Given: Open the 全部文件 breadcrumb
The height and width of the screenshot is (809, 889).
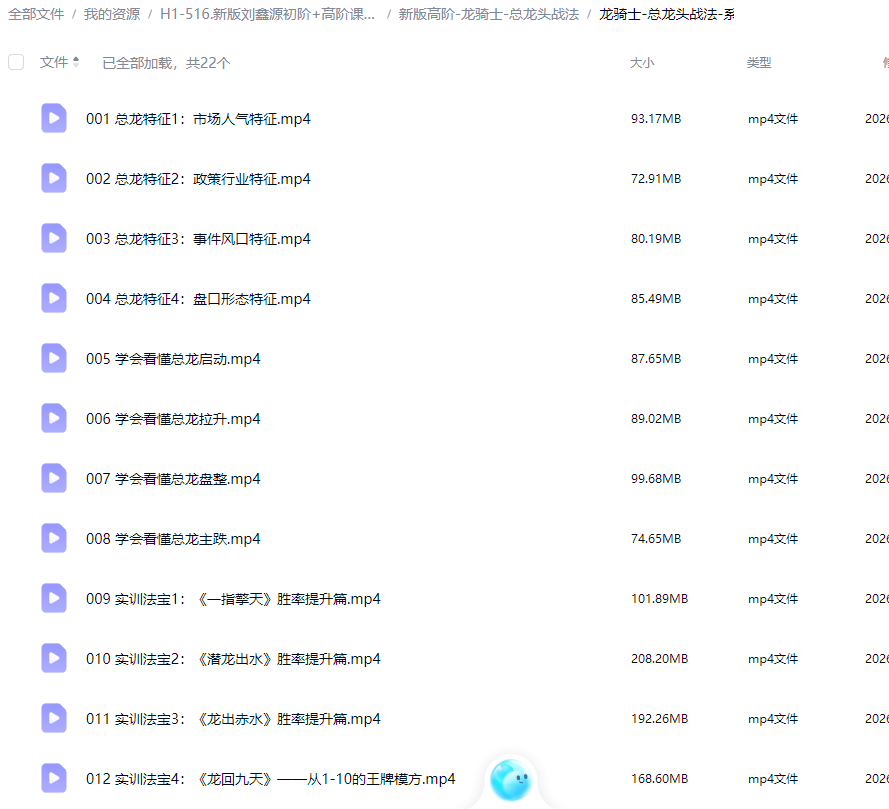Looking at the screenshot, I should click(x=33, y=14).
